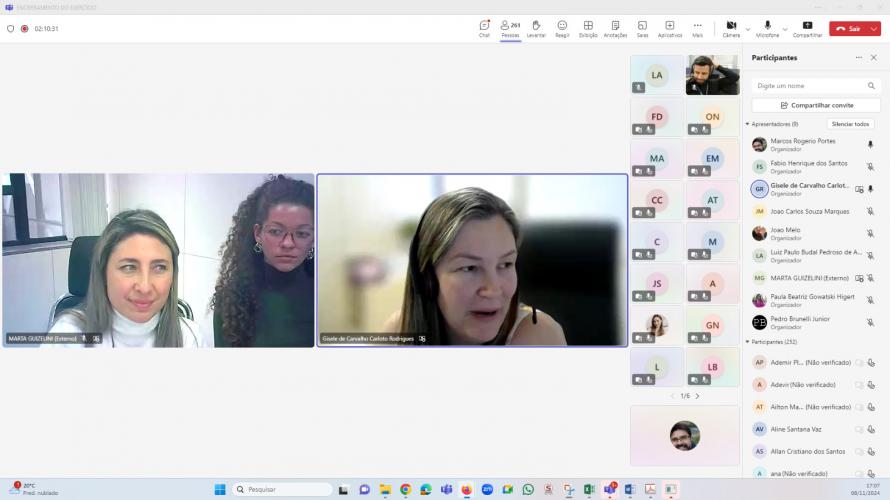Click the 'Digite um nome' search field

click(810, 86)
